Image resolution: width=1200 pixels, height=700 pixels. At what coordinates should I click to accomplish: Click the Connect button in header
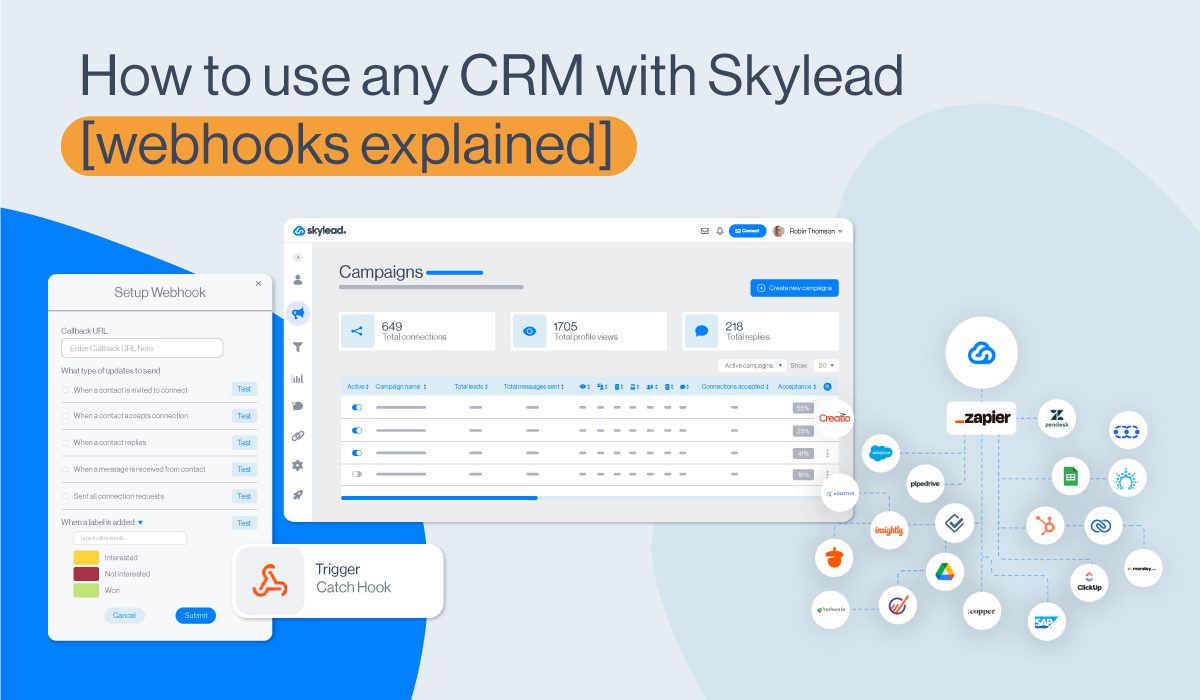coord(747,231)
